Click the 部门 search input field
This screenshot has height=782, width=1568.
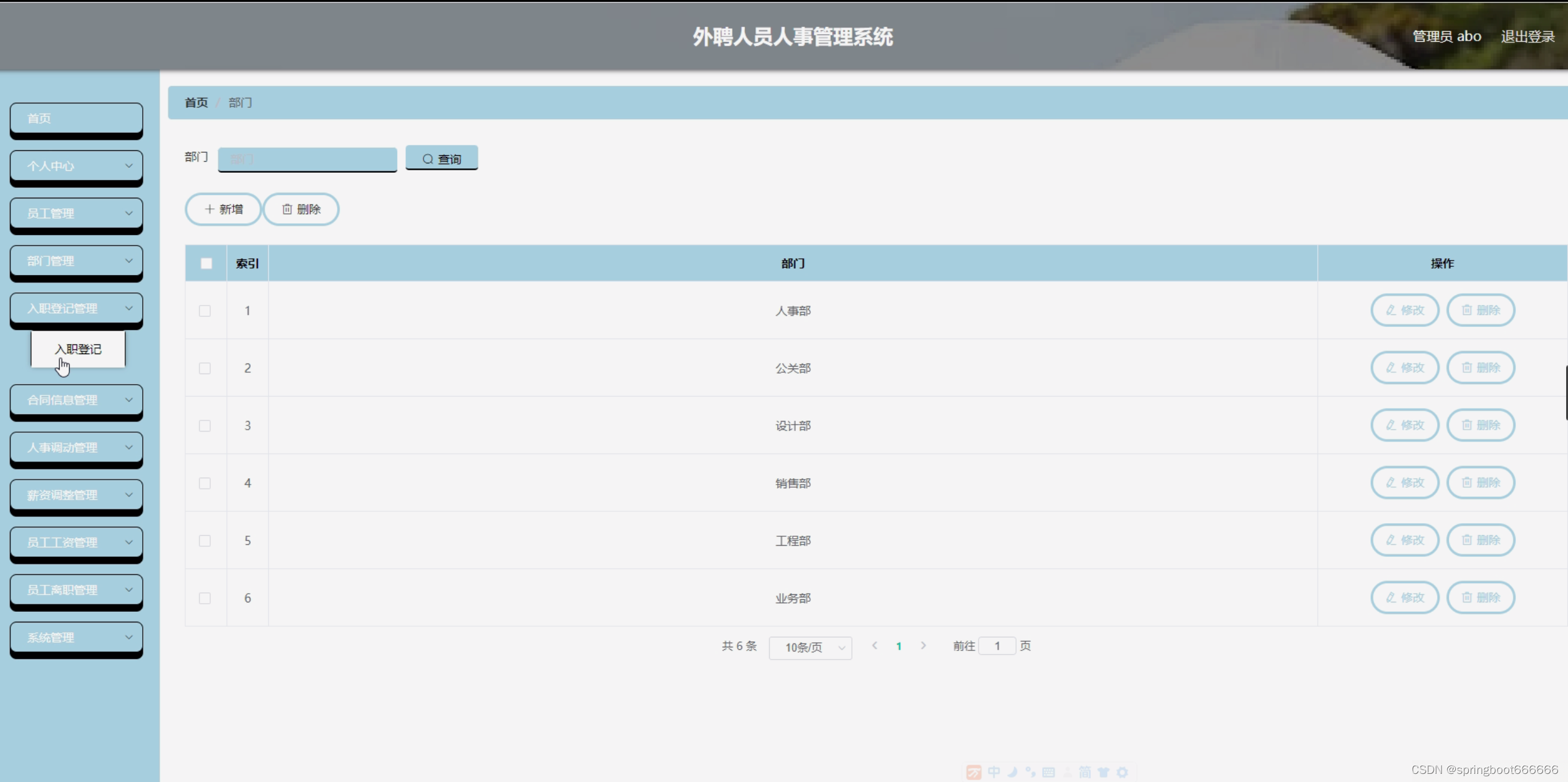click(307, 160)
